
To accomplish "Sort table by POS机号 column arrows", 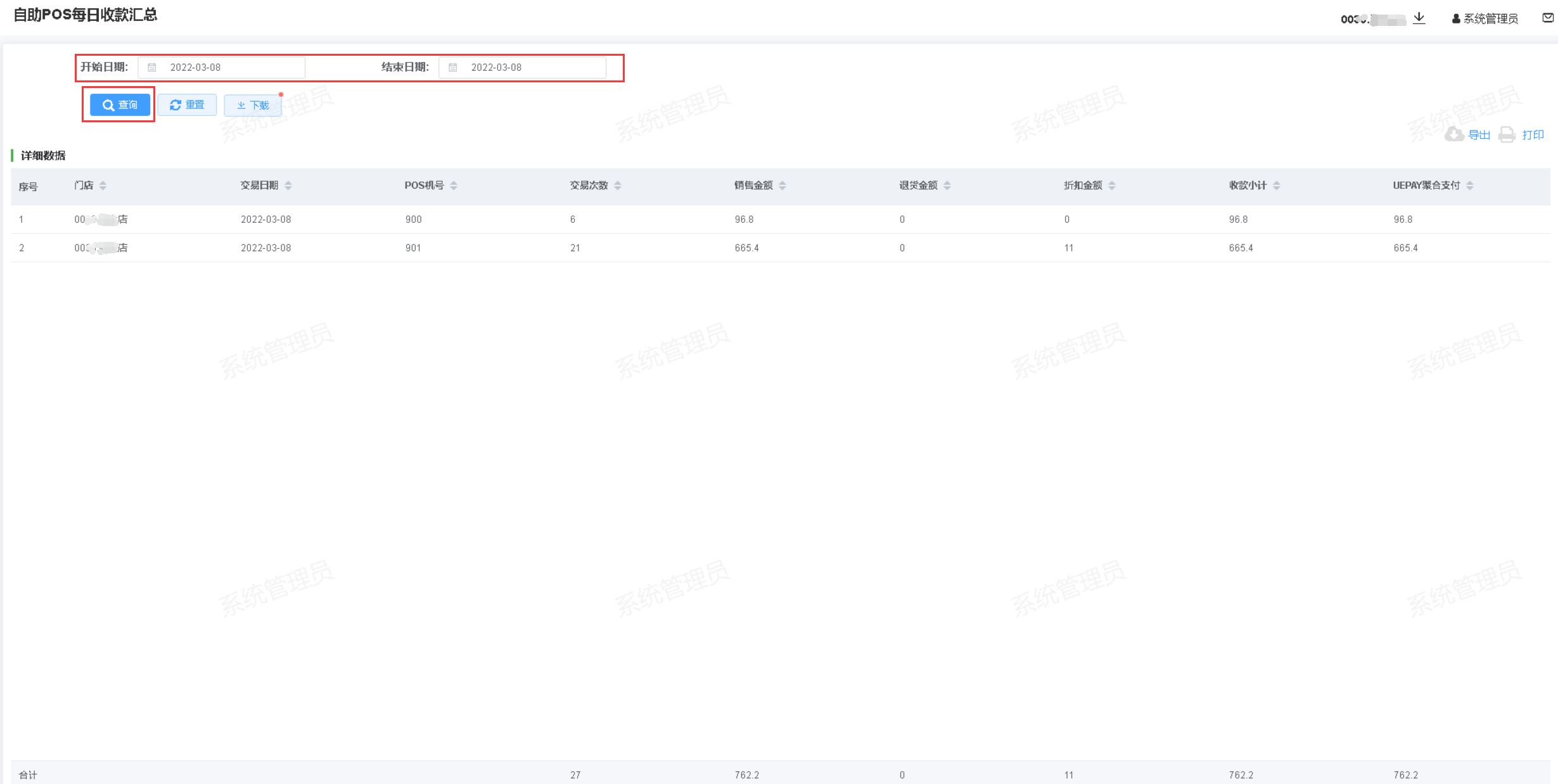I will click(454, 185).
